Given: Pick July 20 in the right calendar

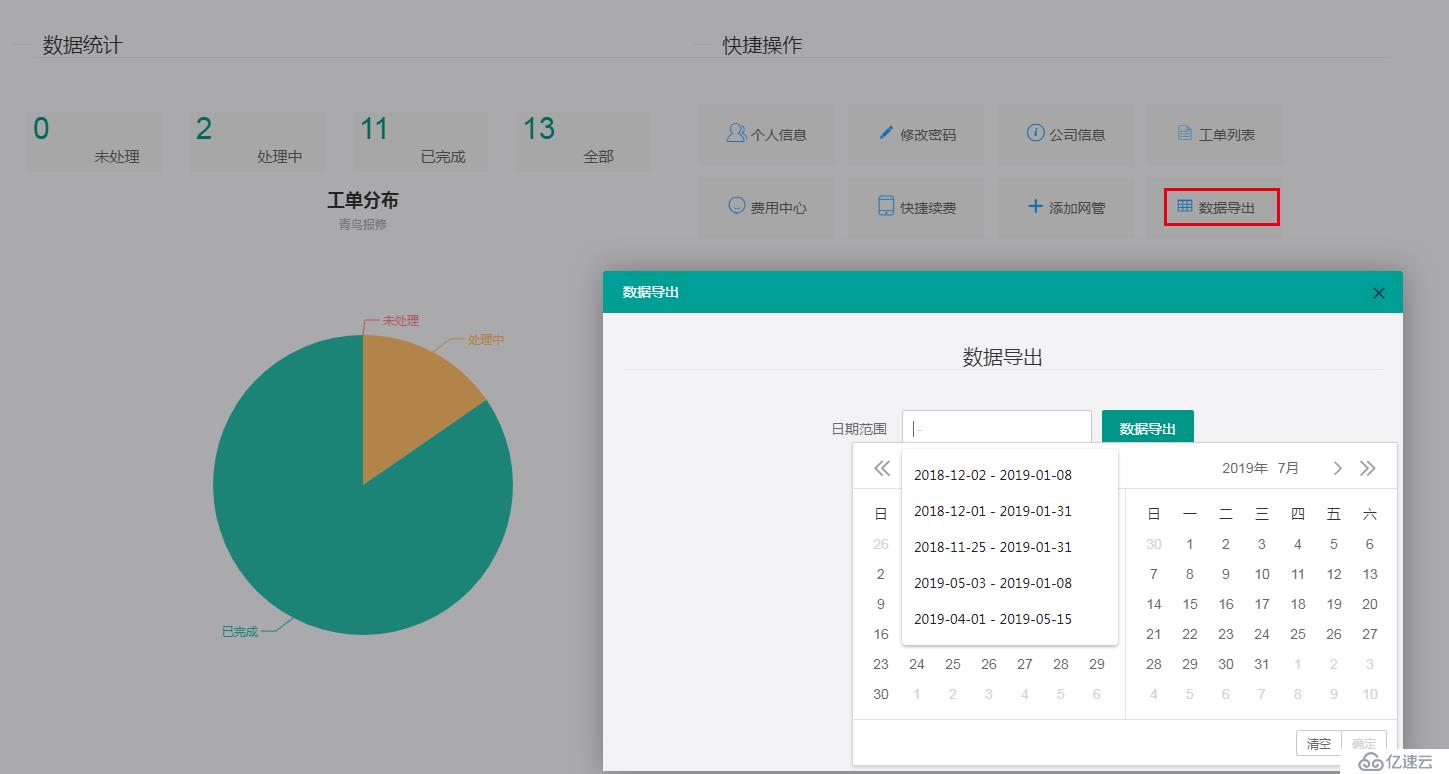Looking at the screenshot, I should coord(1370,604).
